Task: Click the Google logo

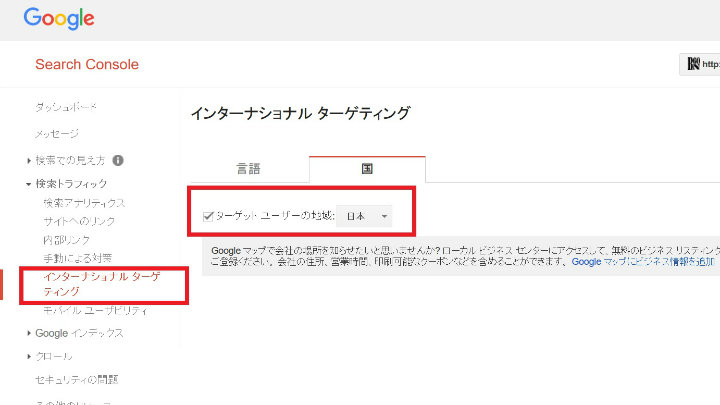Action: [59, 19]
